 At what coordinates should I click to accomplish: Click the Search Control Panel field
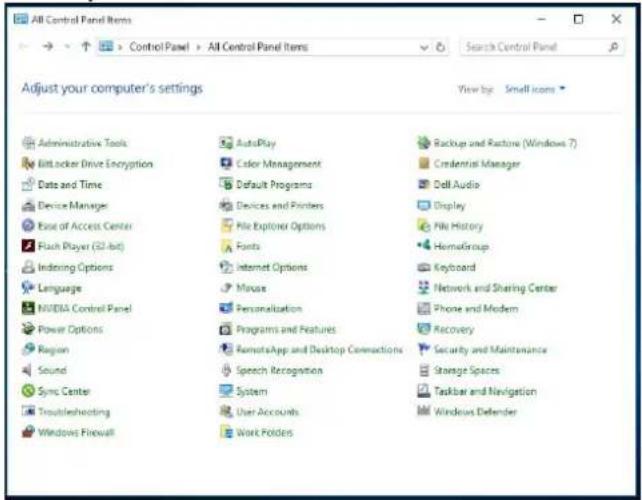(542, 47)
